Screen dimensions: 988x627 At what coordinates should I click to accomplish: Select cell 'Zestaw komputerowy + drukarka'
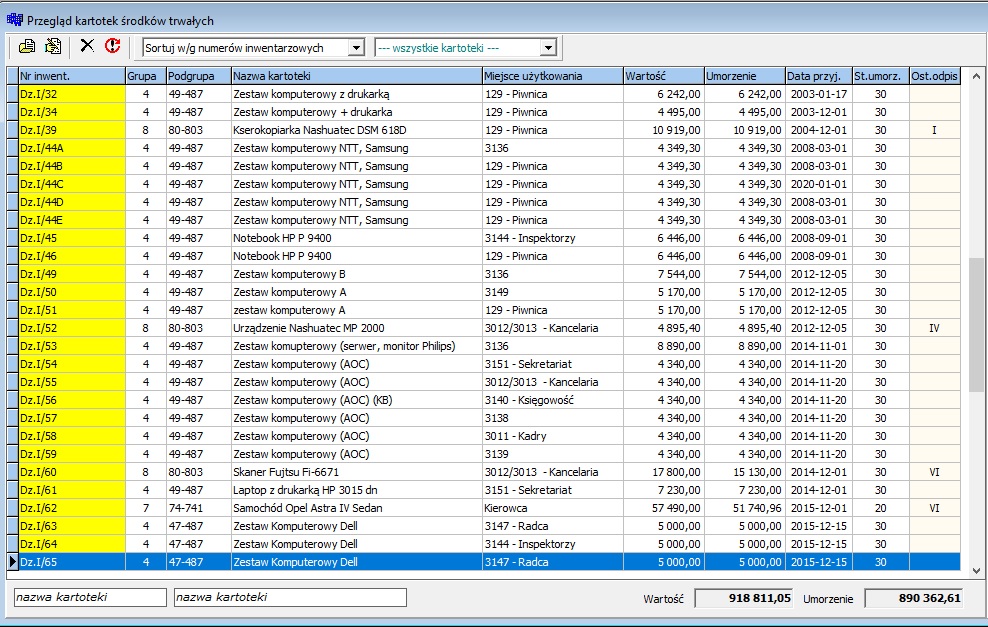point(357,112)
